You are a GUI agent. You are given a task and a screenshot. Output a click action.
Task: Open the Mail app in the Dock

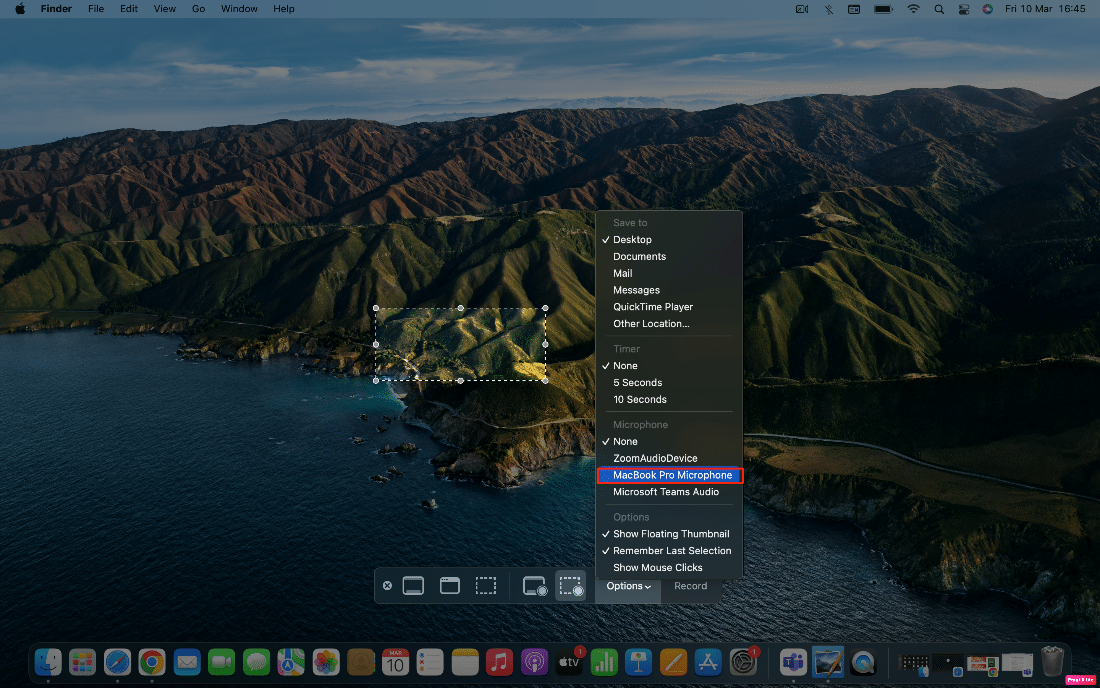coord(187,661)
